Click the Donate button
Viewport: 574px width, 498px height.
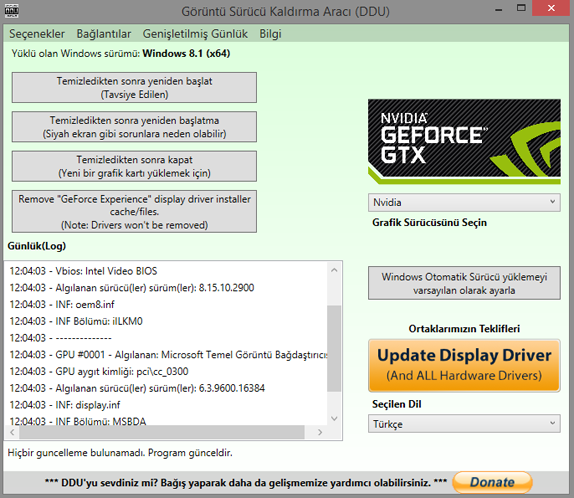click(492, 482)
